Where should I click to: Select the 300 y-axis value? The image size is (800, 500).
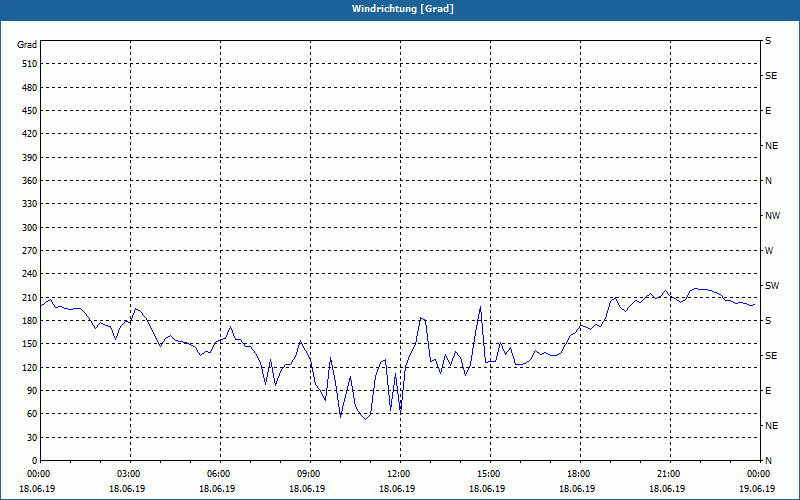[30, 228]
